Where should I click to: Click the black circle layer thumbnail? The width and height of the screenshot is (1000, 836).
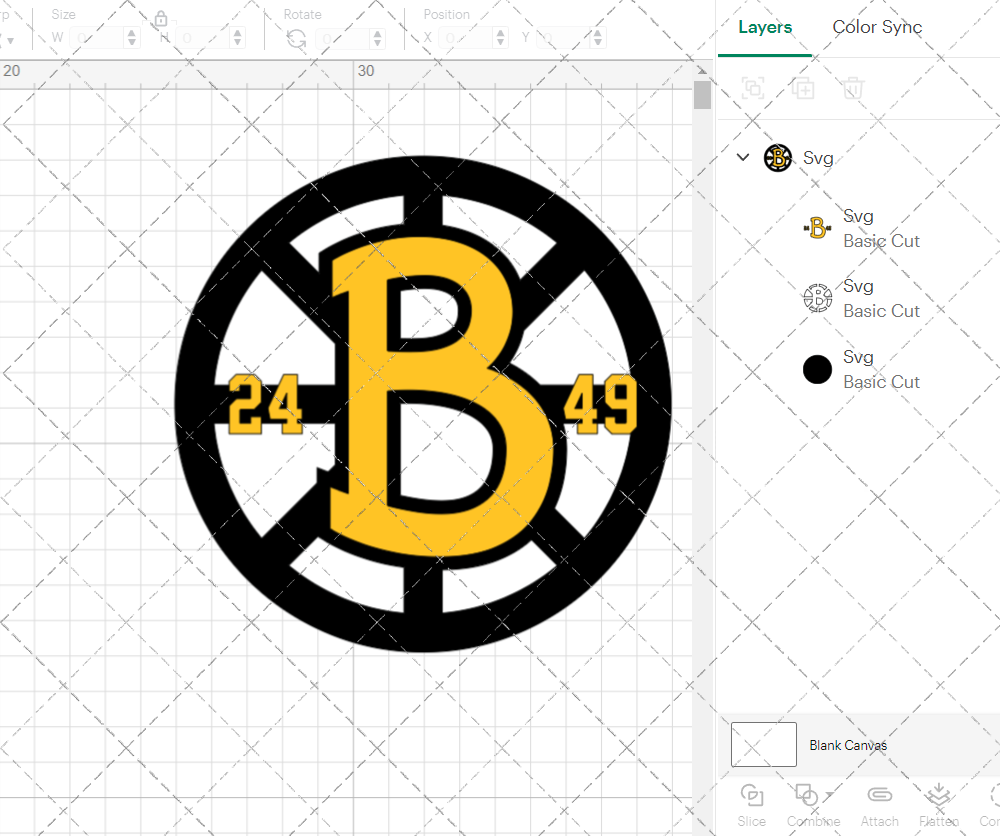point(817,369)
